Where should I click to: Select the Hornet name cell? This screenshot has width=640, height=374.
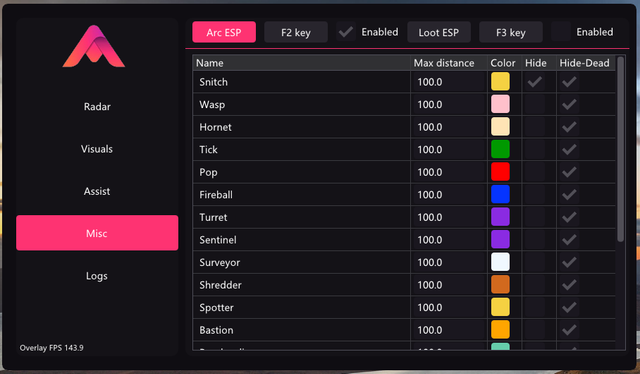click(301, 127)
